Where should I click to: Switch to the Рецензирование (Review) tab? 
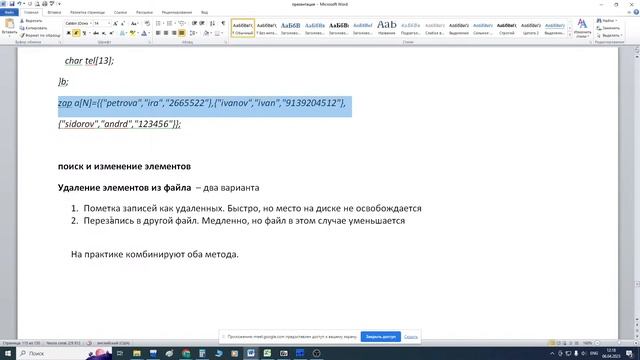177,12
